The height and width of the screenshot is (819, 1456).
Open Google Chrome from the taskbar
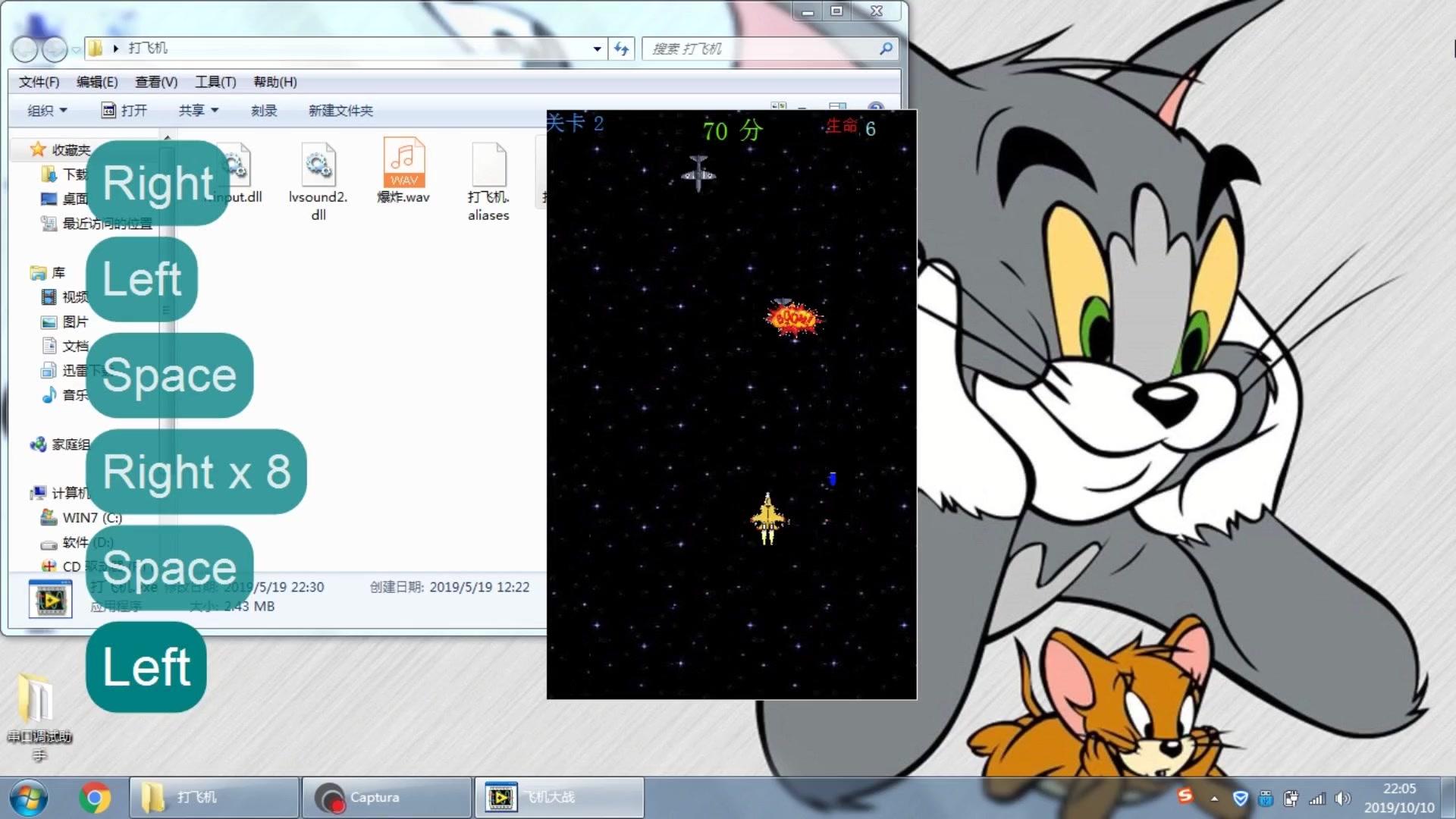(95, 797)
